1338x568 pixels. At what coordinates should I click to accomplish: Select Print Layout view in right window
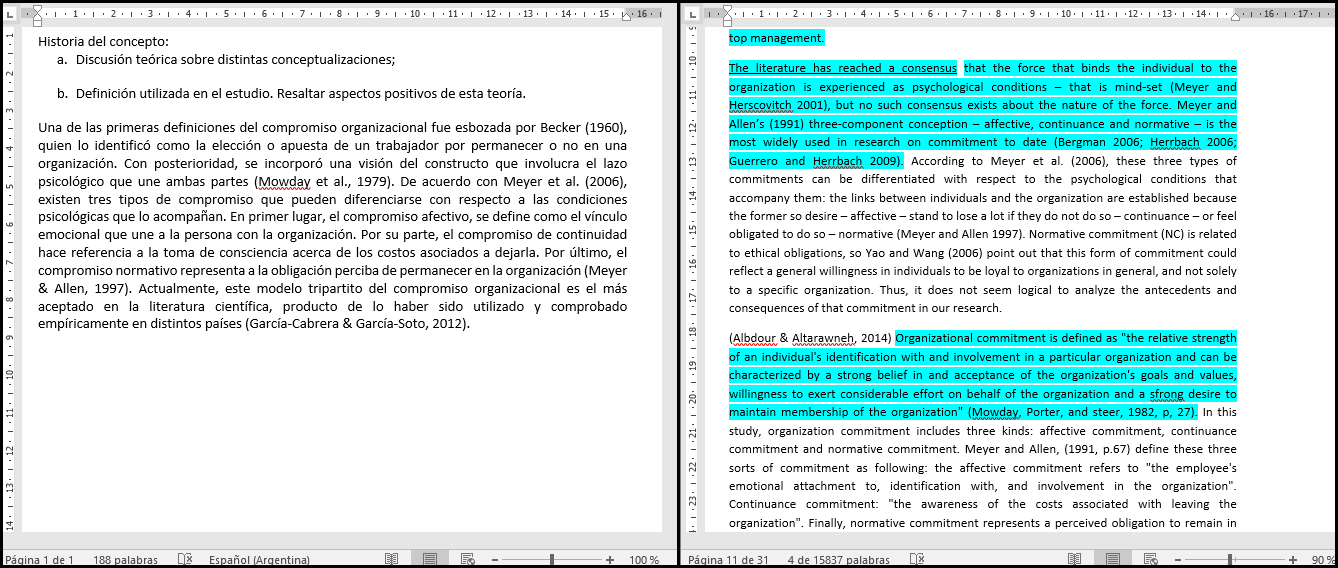pyautogui.click(x=1113, y=560)
